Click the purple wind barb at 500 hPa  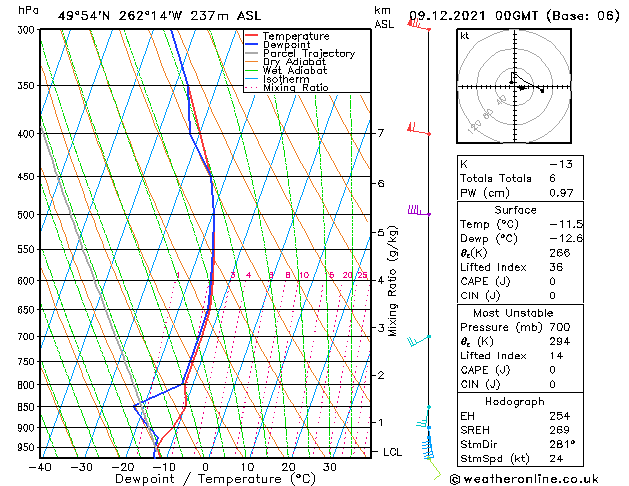[x=419, y=211]
